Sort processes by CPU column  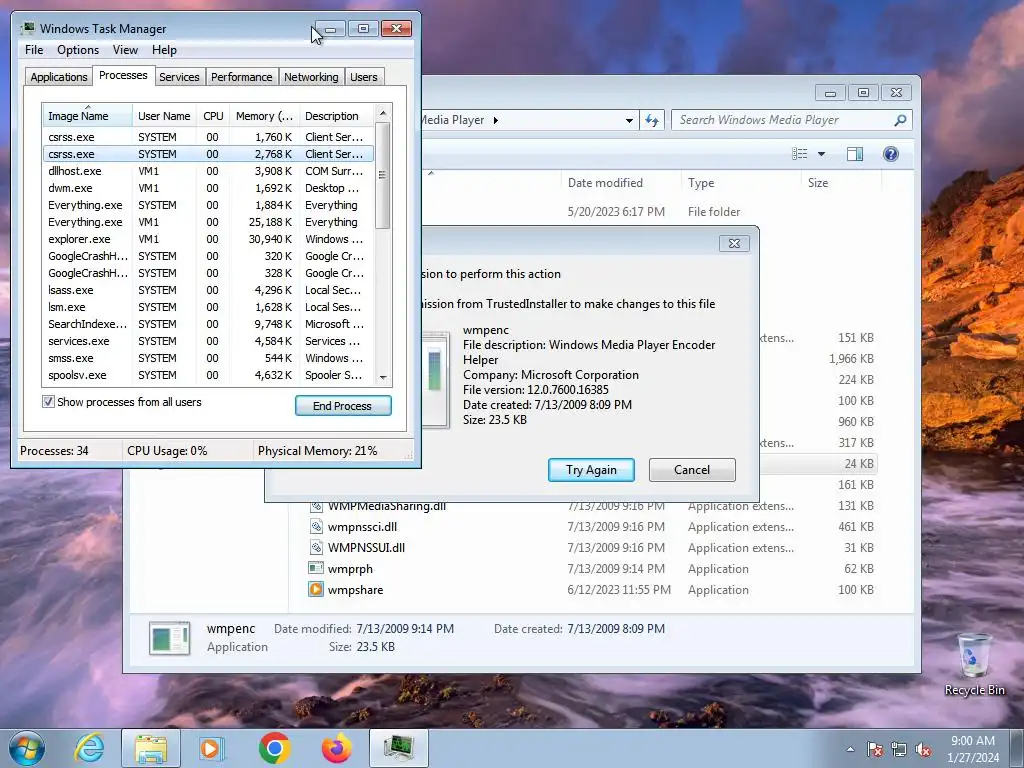pos(213,116)
